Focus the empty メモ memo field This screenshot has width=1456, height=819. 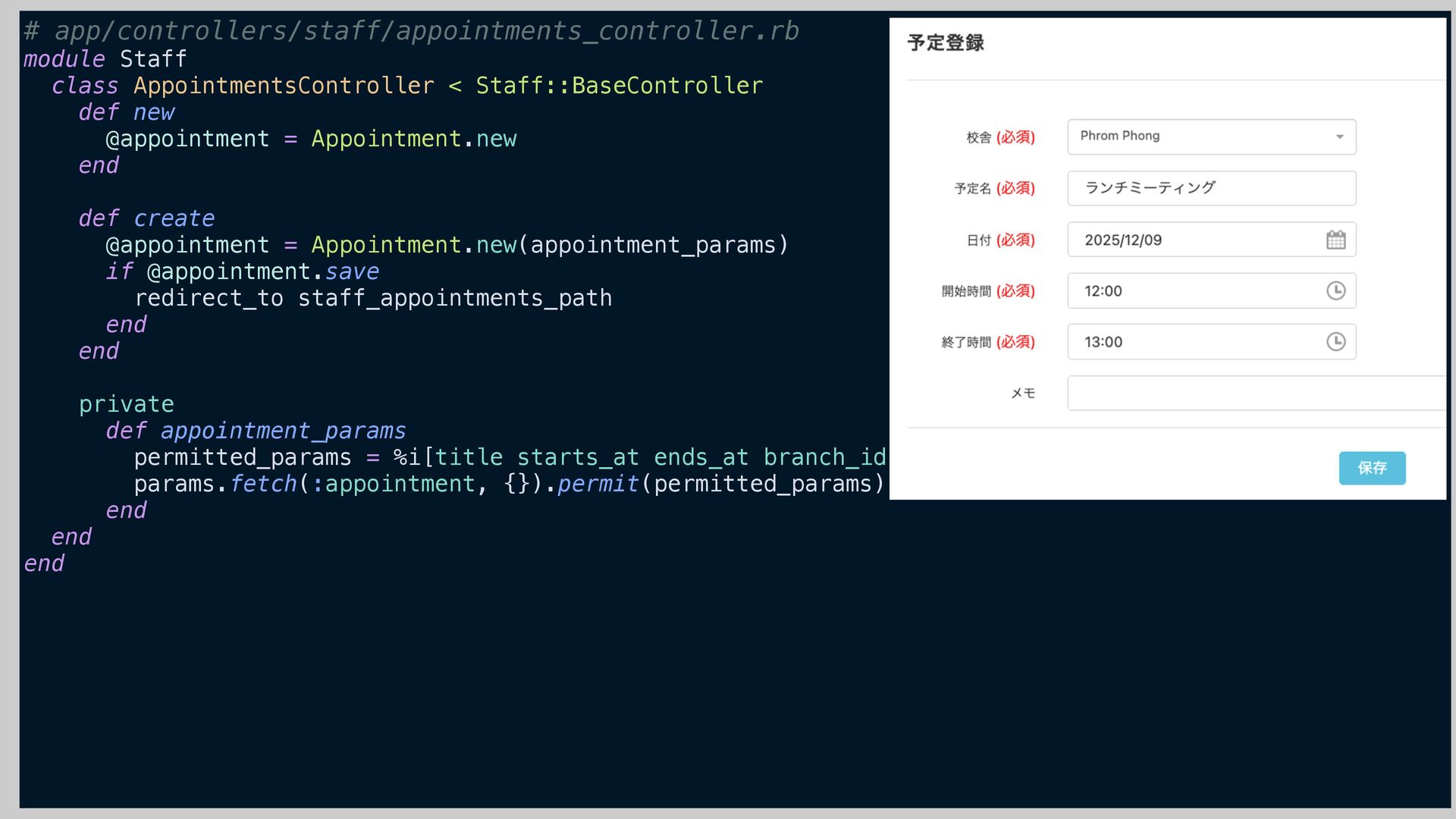click(1255, 394)
